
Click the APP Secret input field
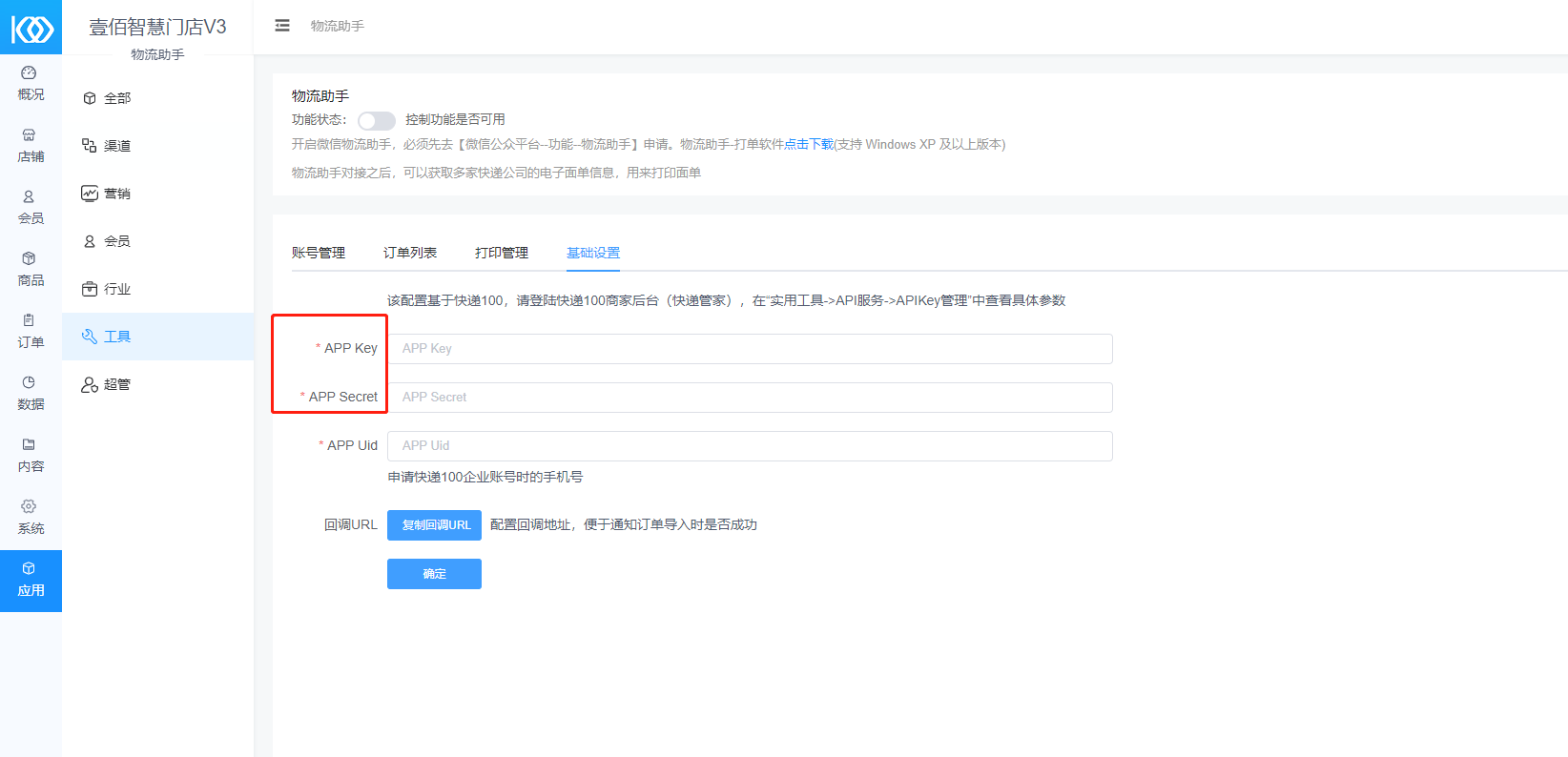[750, 398]
